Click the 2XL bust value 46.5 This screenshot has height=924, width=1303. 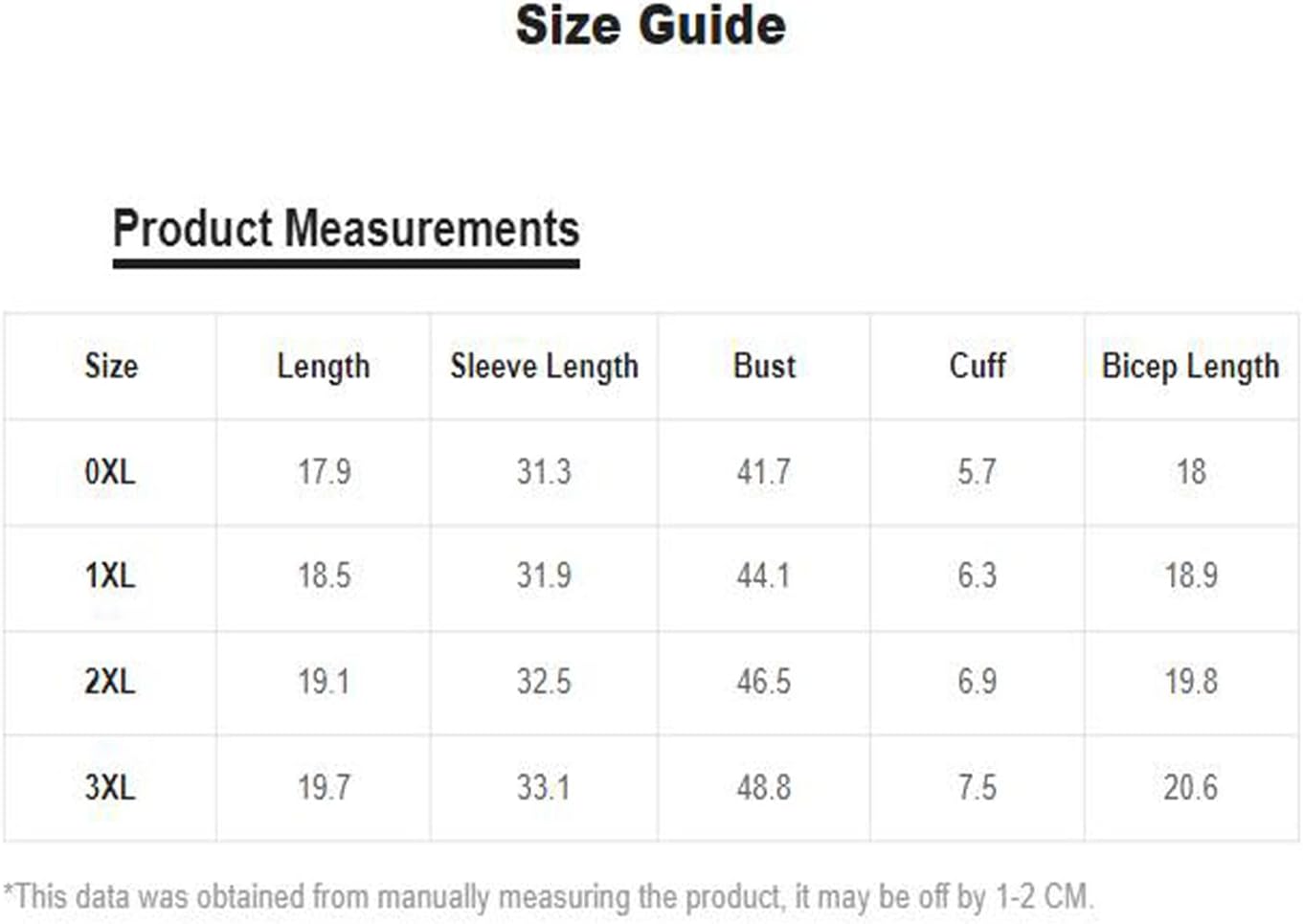pyautogui.click(x=763, y=682)
